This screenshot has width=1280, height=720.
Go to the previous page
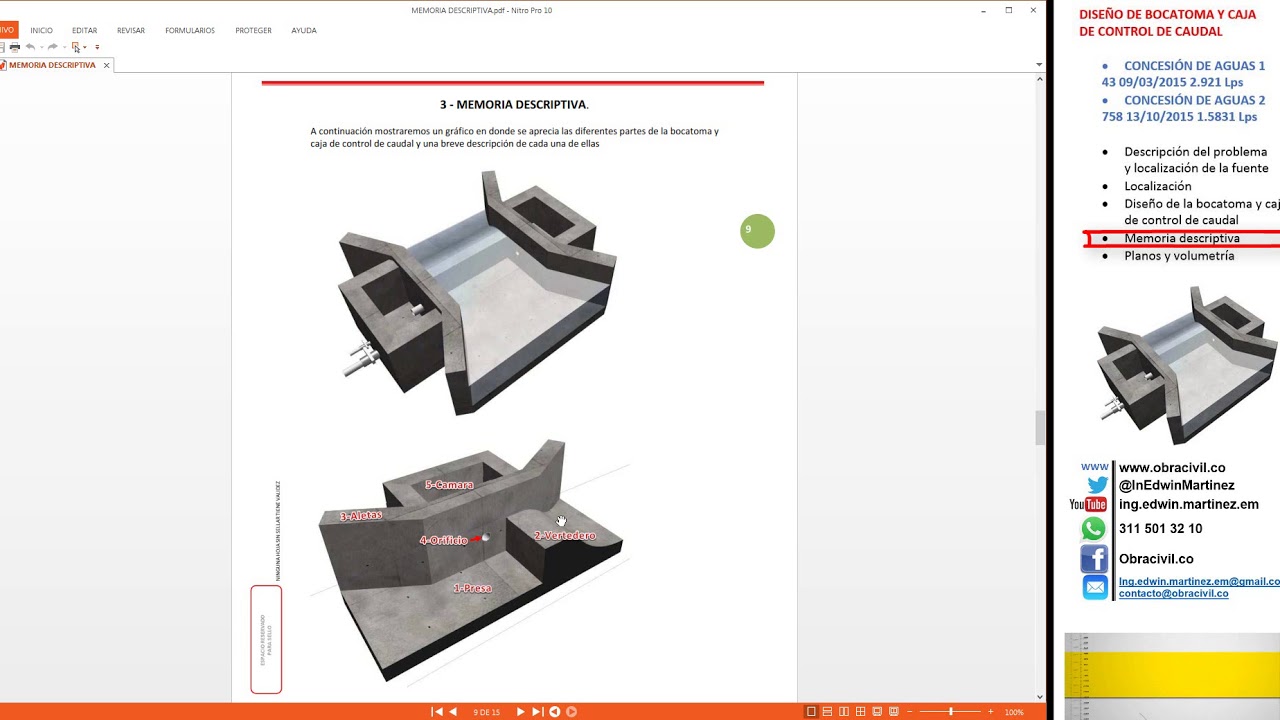pyautogui.click(x=453, y=711)
